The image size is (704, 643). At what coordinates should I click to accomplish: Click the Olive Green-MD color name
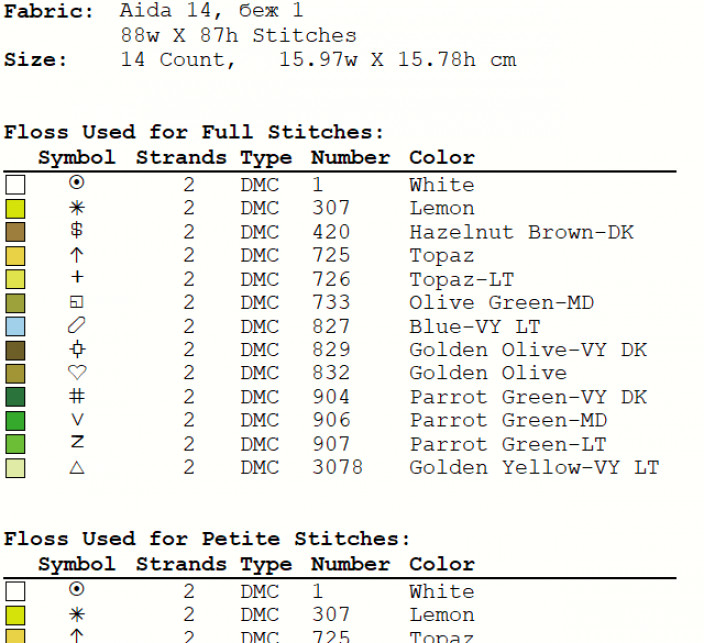[502, 303]
